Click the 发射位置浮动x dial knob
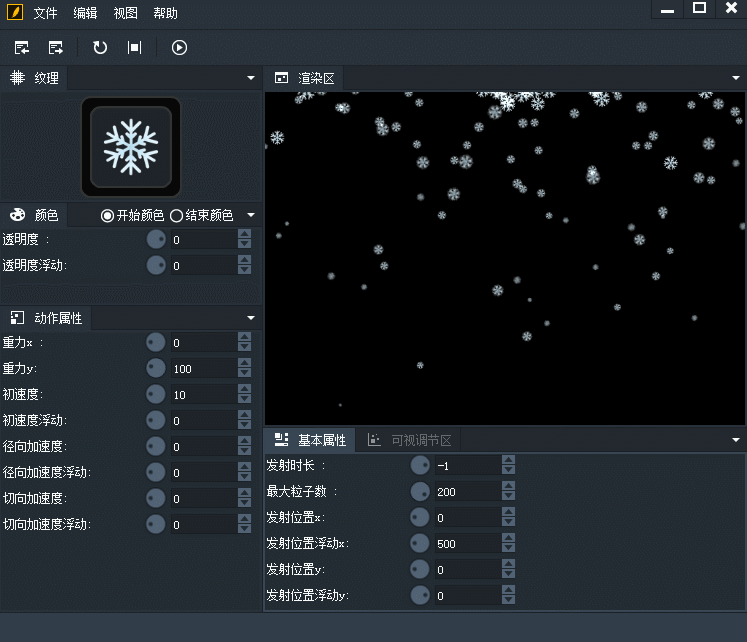Viewport: 747px width, 642px height. (x=420, y=543)
